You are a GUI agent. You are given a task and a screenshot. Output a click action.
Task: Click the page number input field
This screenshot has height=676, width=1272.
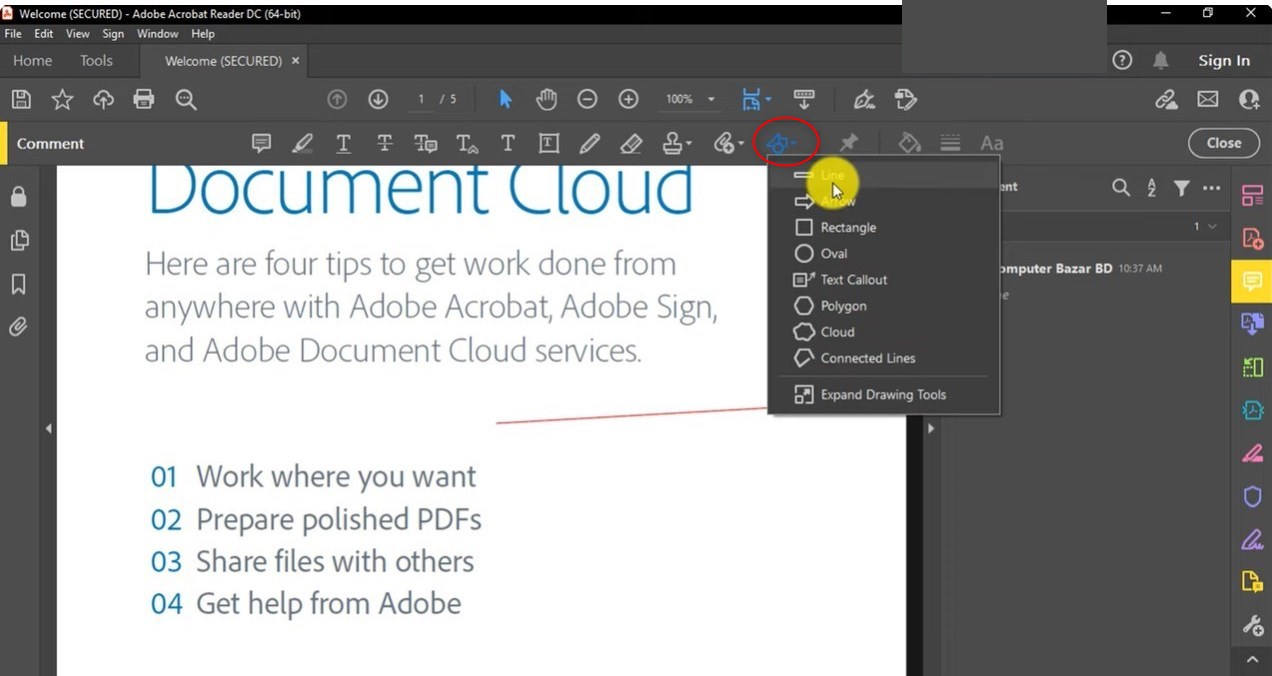point(421,99)
